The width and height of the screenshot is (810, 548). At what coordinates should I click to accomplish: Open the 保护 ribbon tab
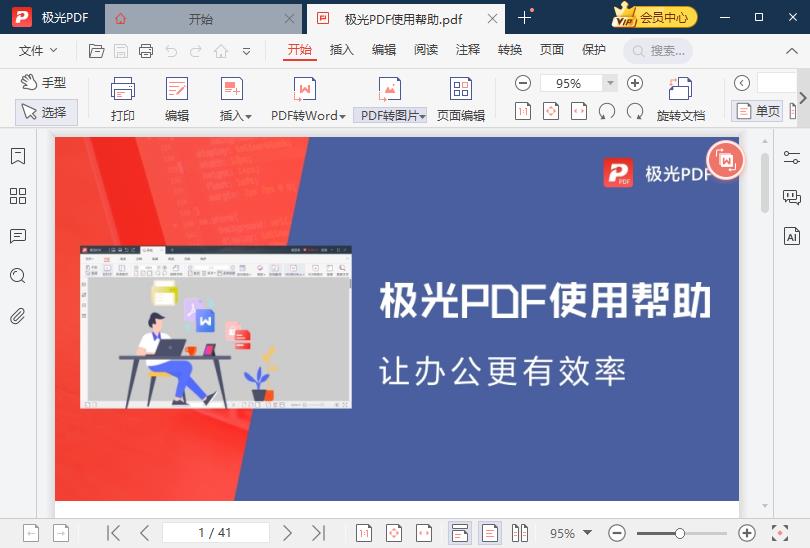594,50
